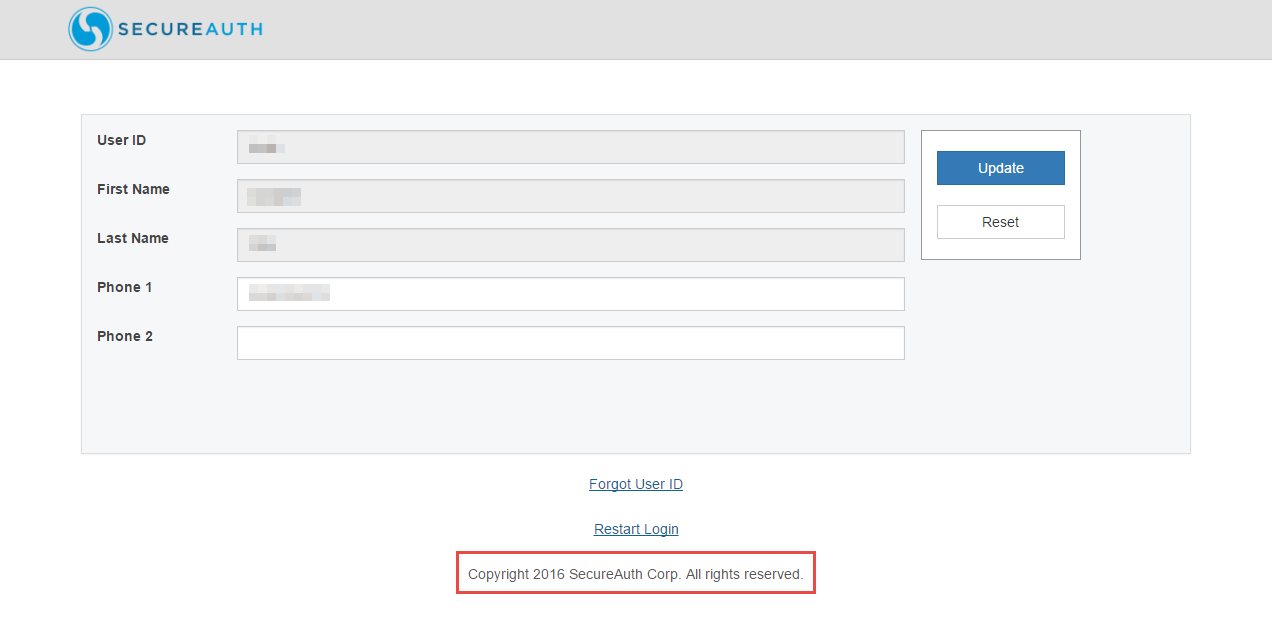Click the User ID label
The image size is (1272, 626).
point(121,140)
